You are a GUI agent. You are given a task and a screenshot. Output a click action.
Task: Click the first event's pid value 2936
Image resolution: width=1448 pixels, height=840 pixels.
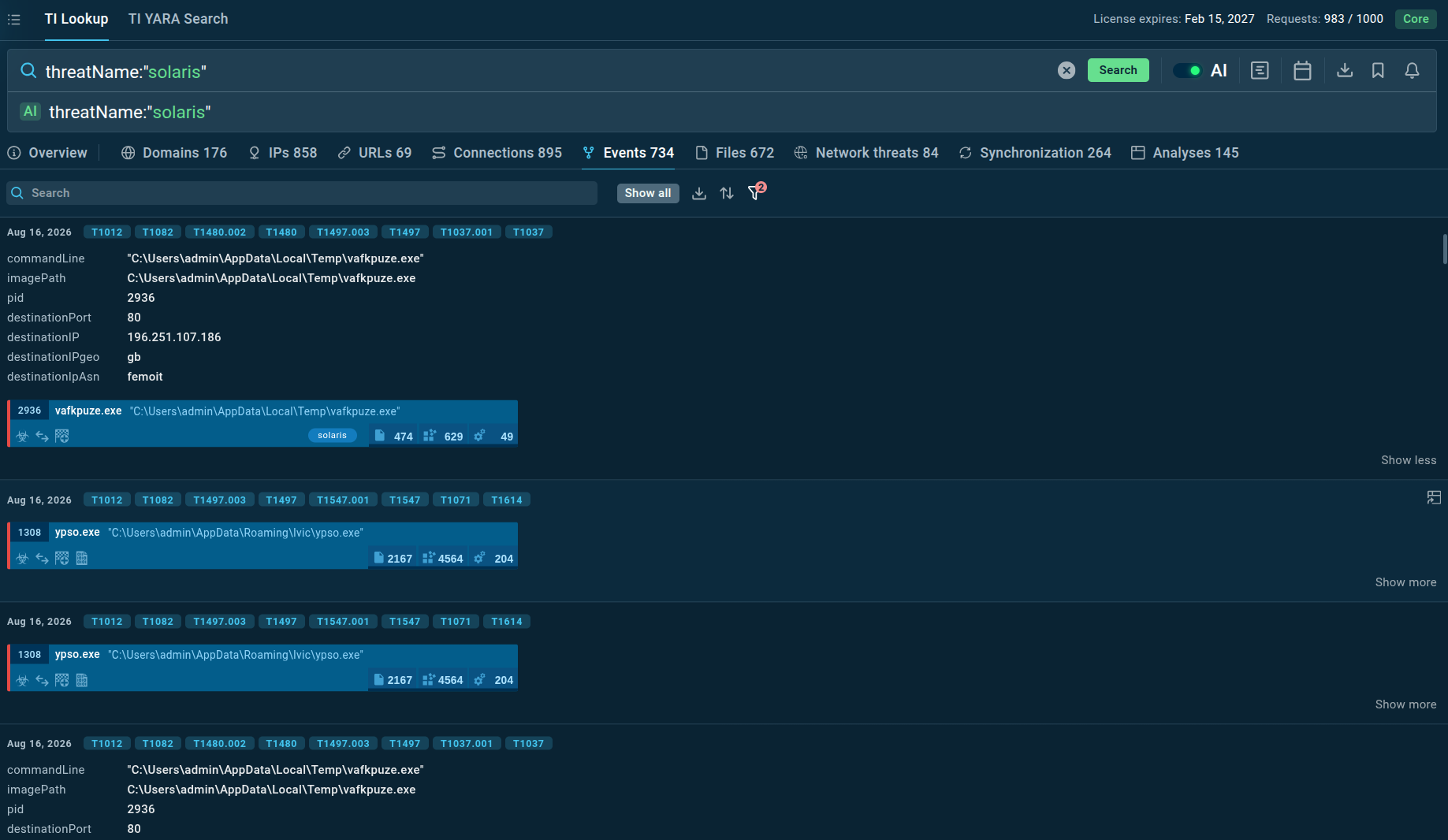pyautogui.click(x=141, y=298)
